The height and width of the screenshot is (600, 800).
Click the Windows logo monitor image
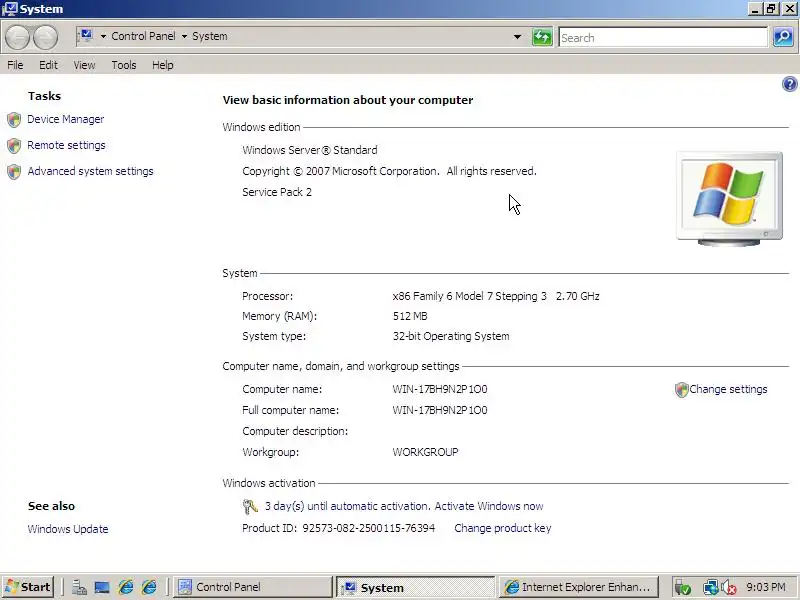(729, 198)
